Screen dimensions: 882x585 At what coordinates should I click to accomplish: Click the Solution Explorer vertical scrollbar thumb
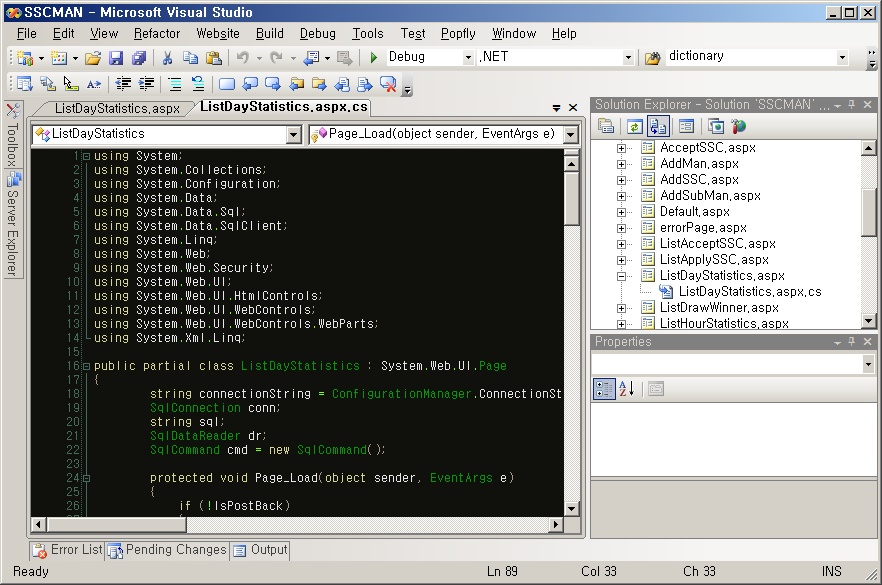[868, 212]
